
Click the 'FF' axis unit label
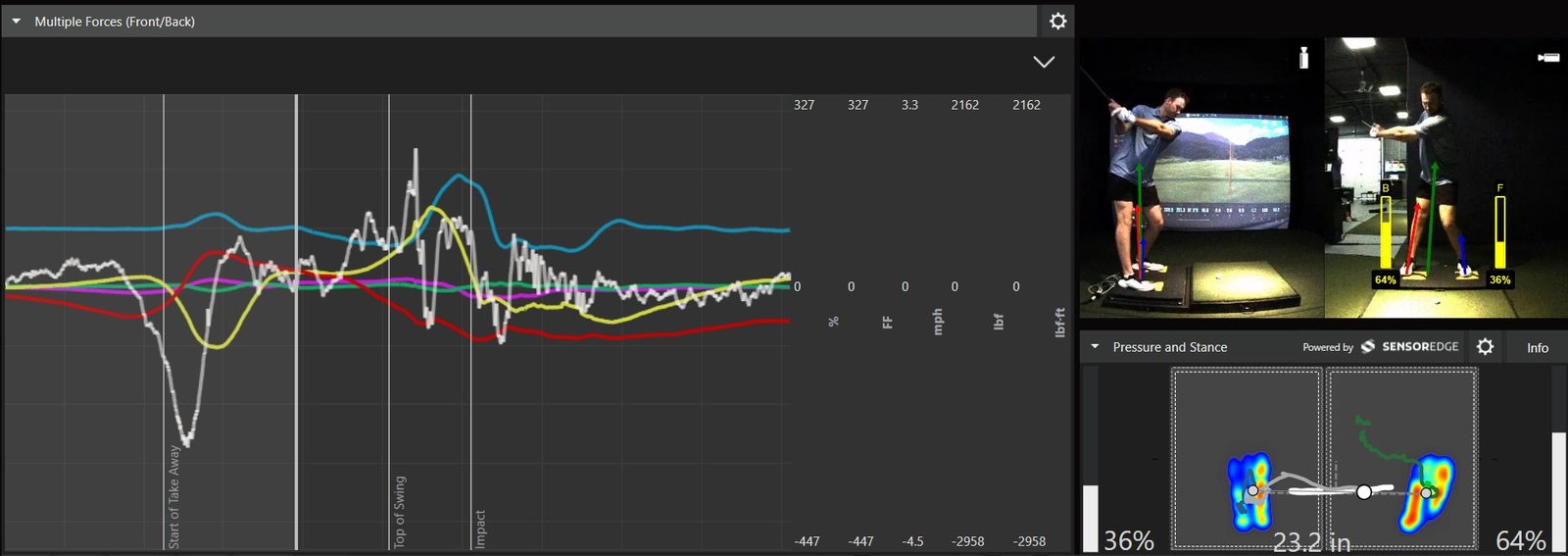[x=887, y=322]
